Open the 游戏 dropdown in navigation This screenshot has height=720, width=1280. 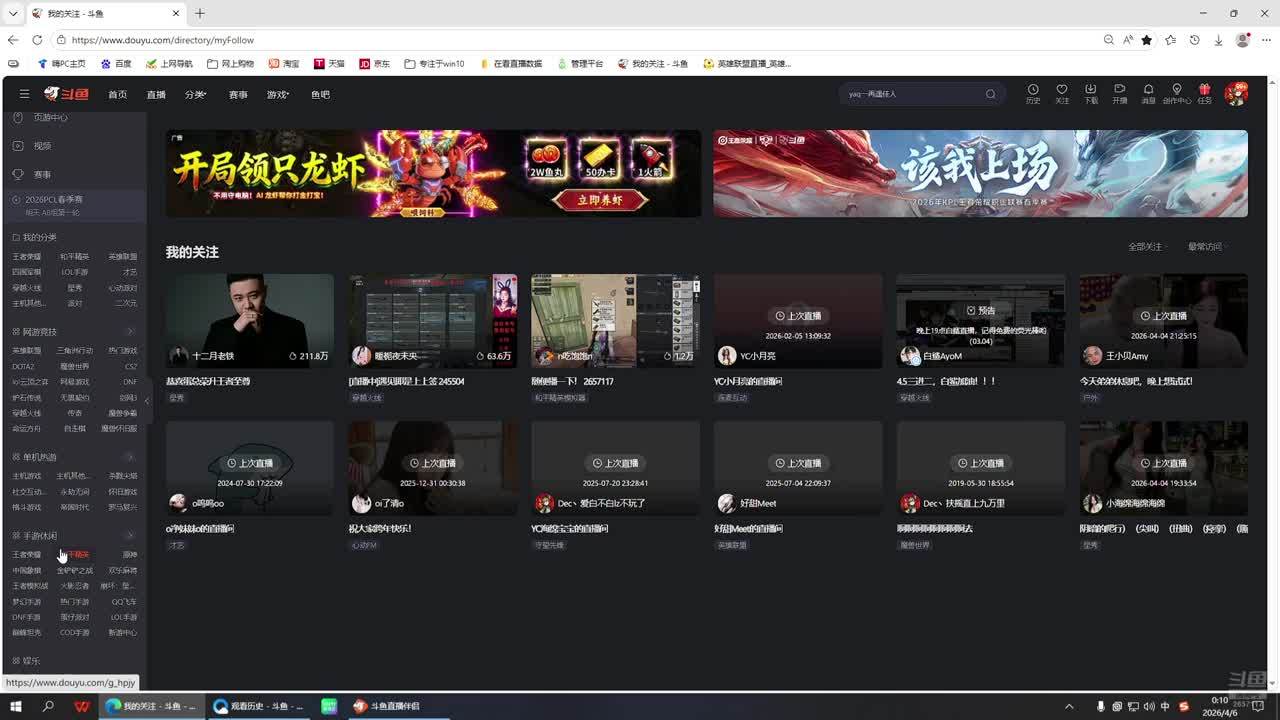tap(277, 95)
